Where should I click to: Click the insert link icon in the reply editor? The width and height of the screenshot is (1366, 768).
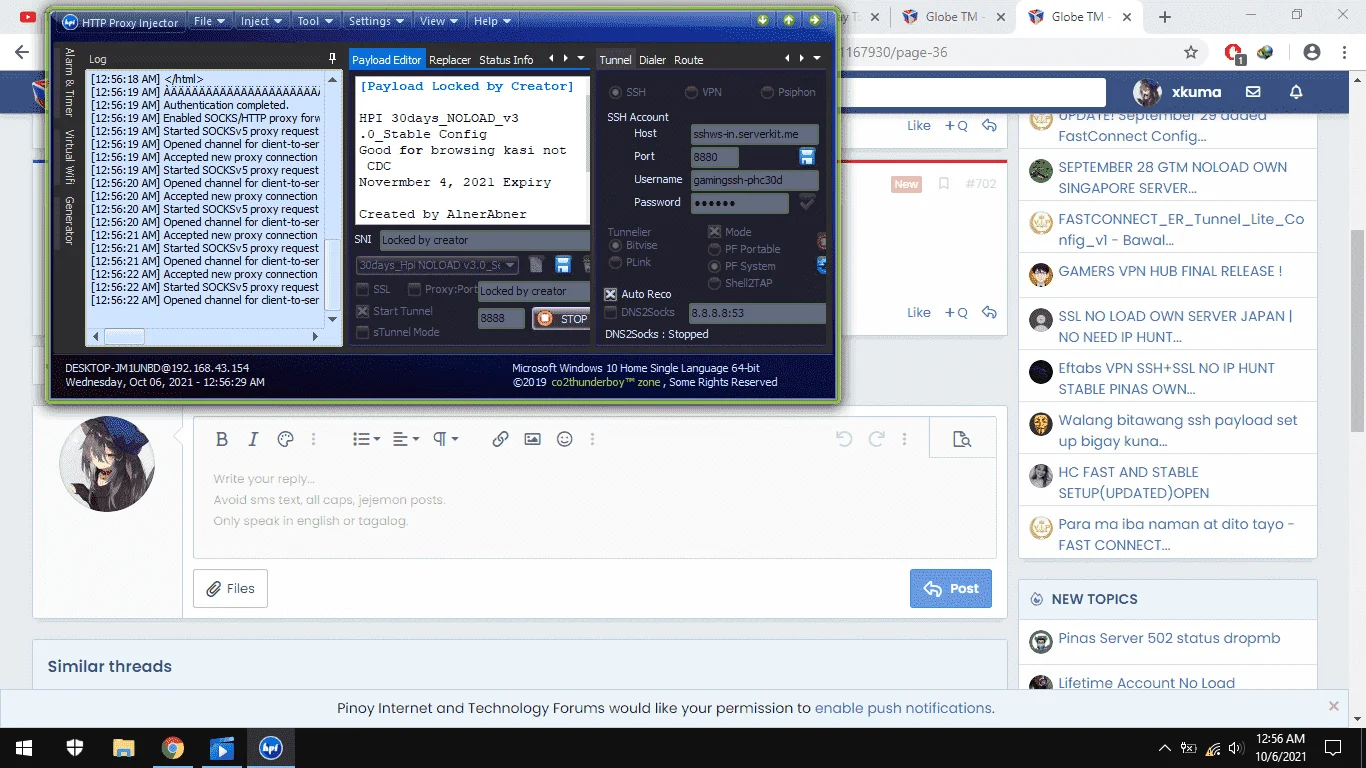click(500, 439)
